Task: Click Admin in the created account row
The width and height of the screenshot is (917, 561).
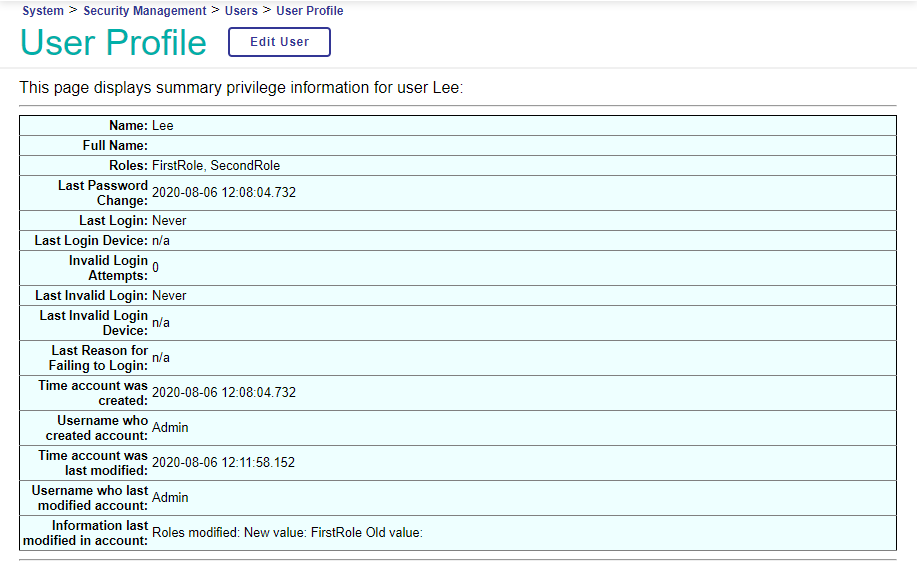Action: [170, 428]
